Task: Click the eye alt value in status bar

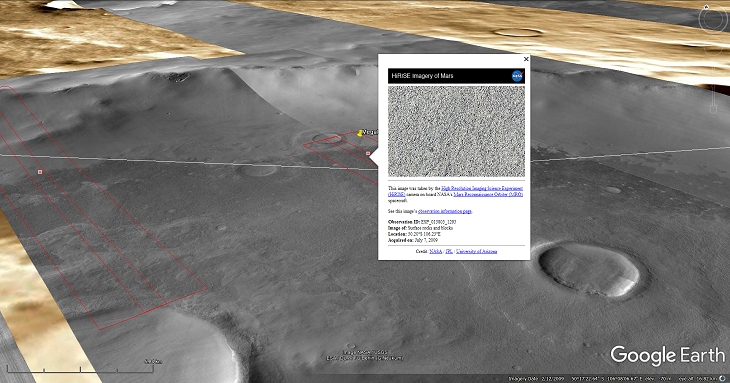Action: coord(698,378)
